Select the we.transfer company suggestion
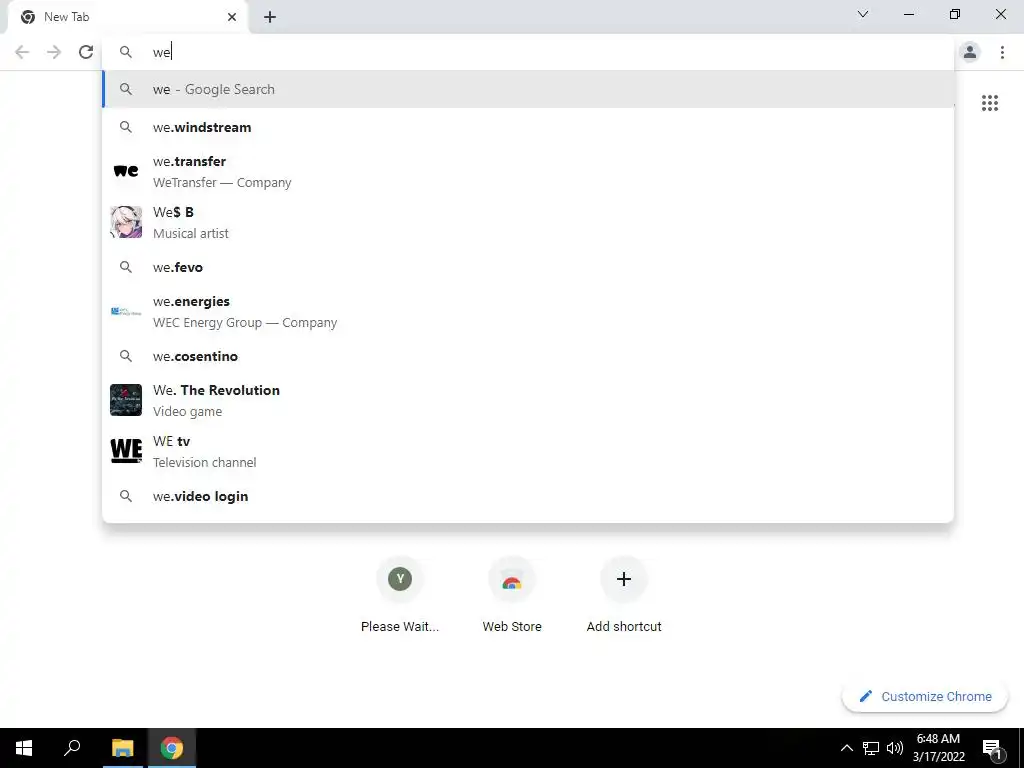This screenshot has width=1024, height=768. pyautogui.click(x=528, y=172)
